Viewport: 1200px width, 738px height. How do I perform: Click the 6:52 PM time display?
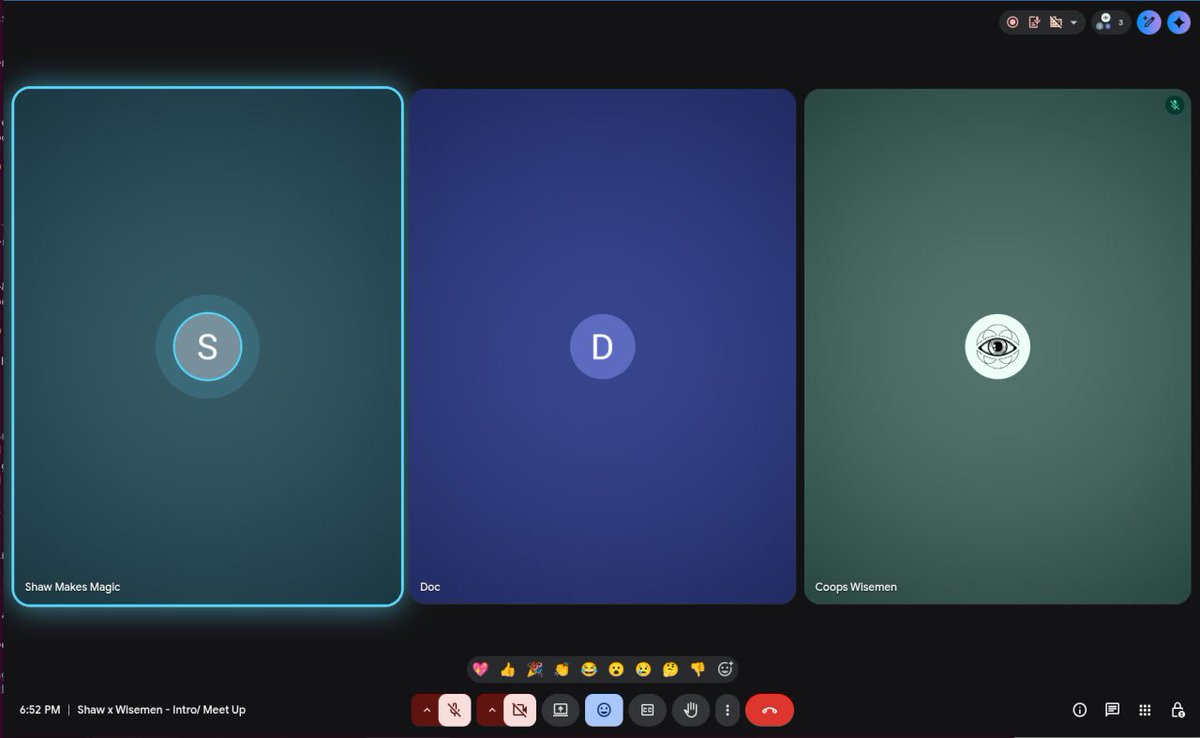(39, 710)
